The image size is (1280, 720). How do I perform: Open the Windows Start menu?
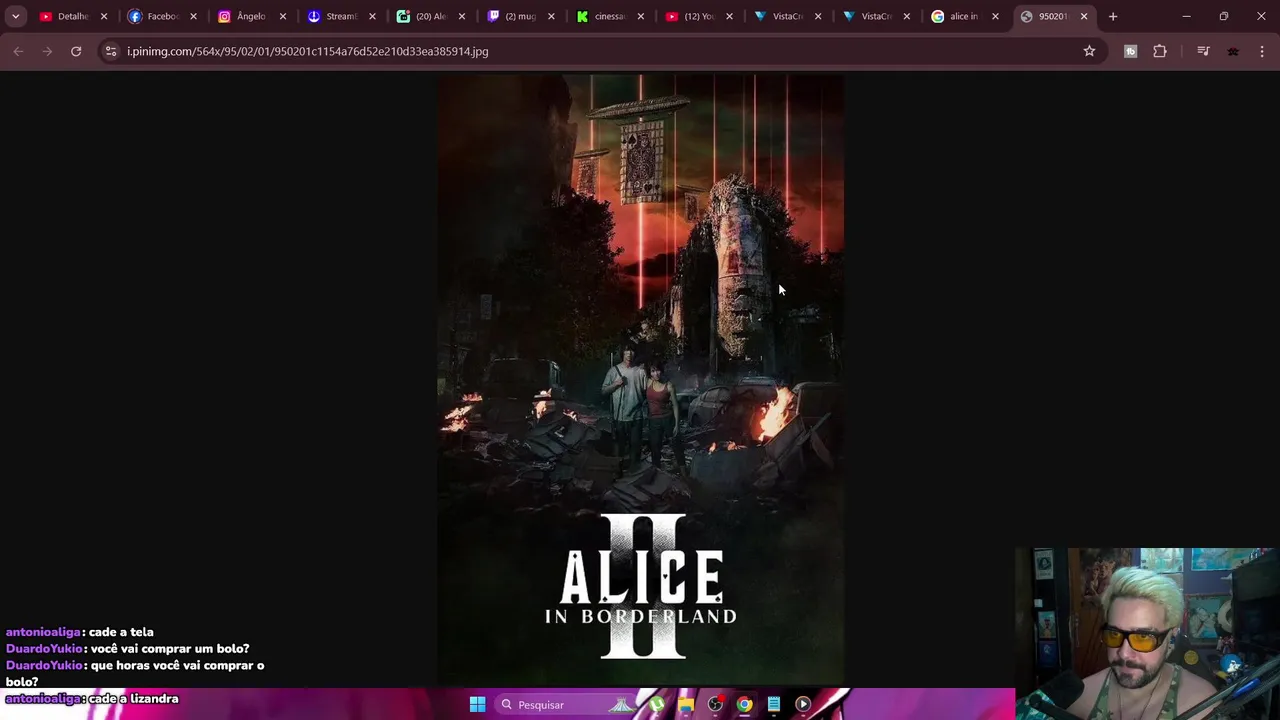tap(477, 705)
